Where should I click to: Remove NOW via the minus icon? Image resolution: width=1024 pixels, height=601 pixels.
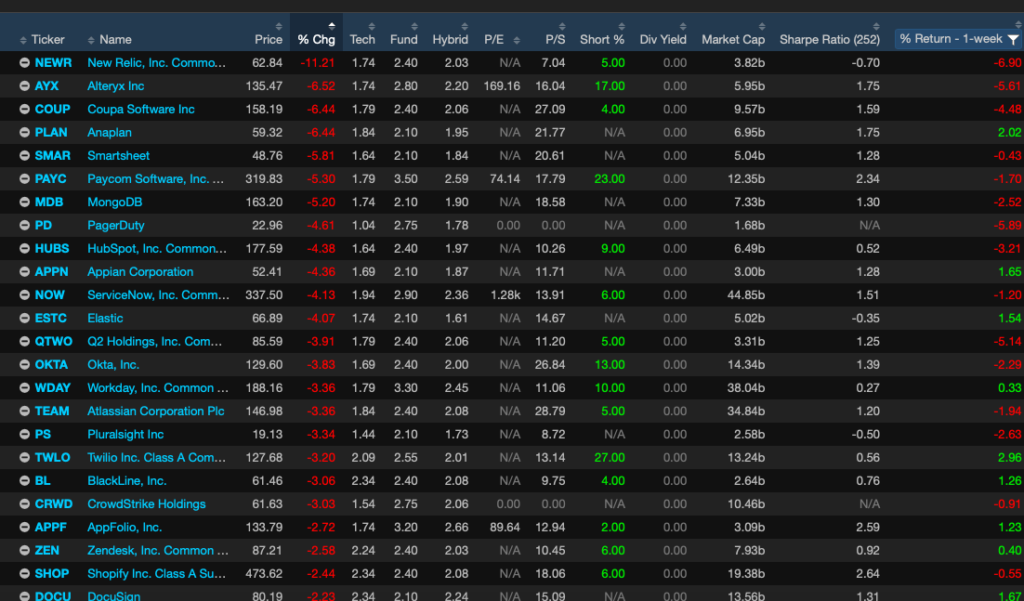point(24,295)
